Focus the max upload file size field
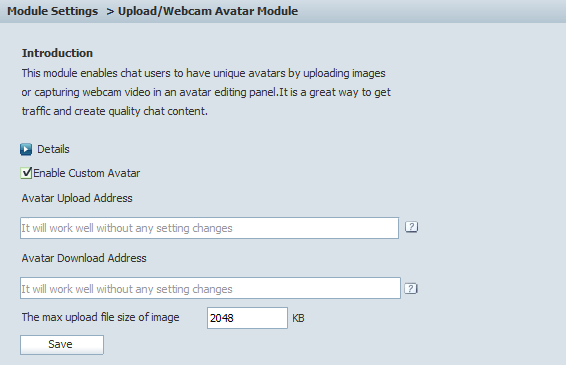The width and height of the screenshot is (566, 365). coord(247,318)
